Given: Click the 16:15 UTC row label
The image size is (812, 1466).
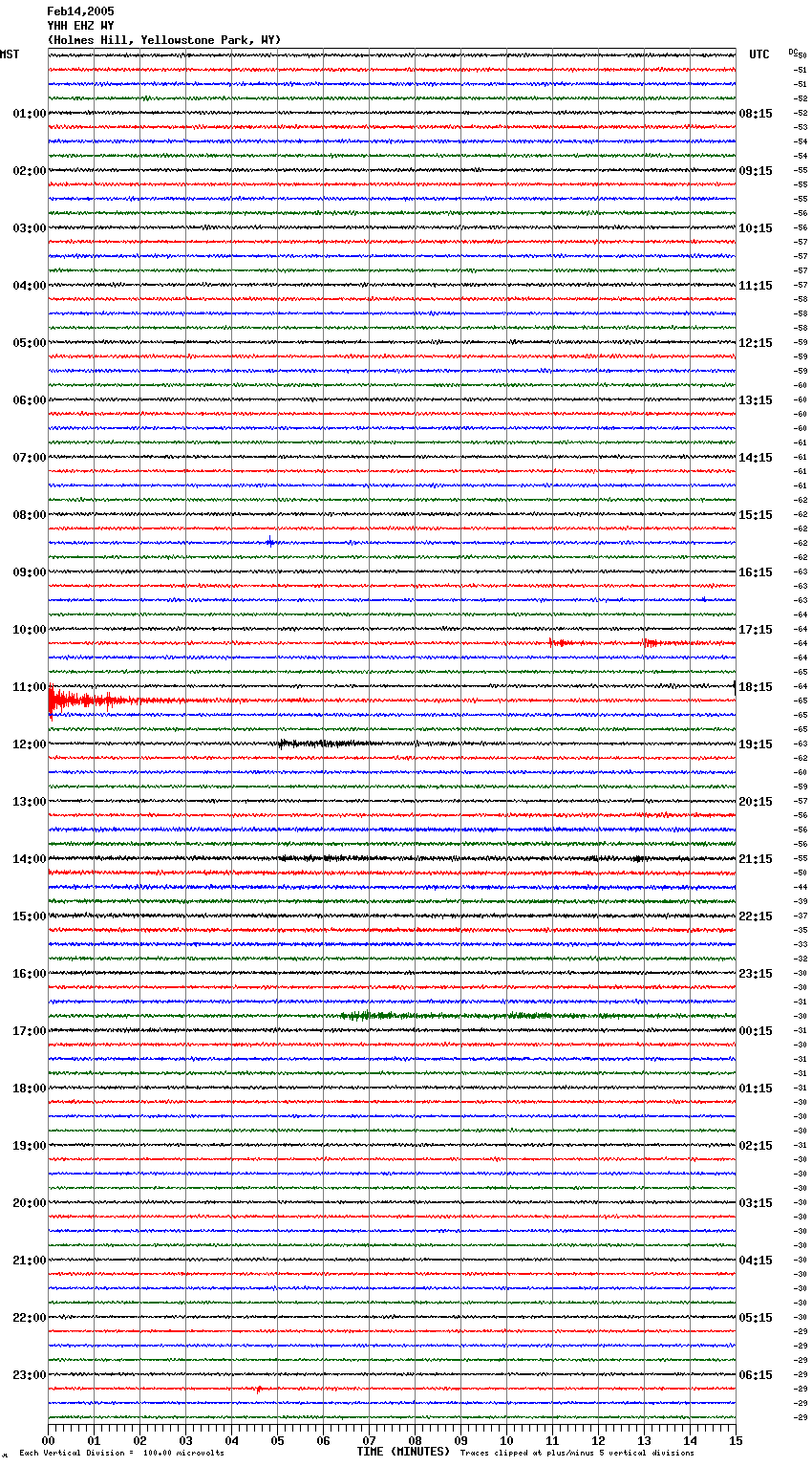Looking at the screenshot, I should click(756, 572).
